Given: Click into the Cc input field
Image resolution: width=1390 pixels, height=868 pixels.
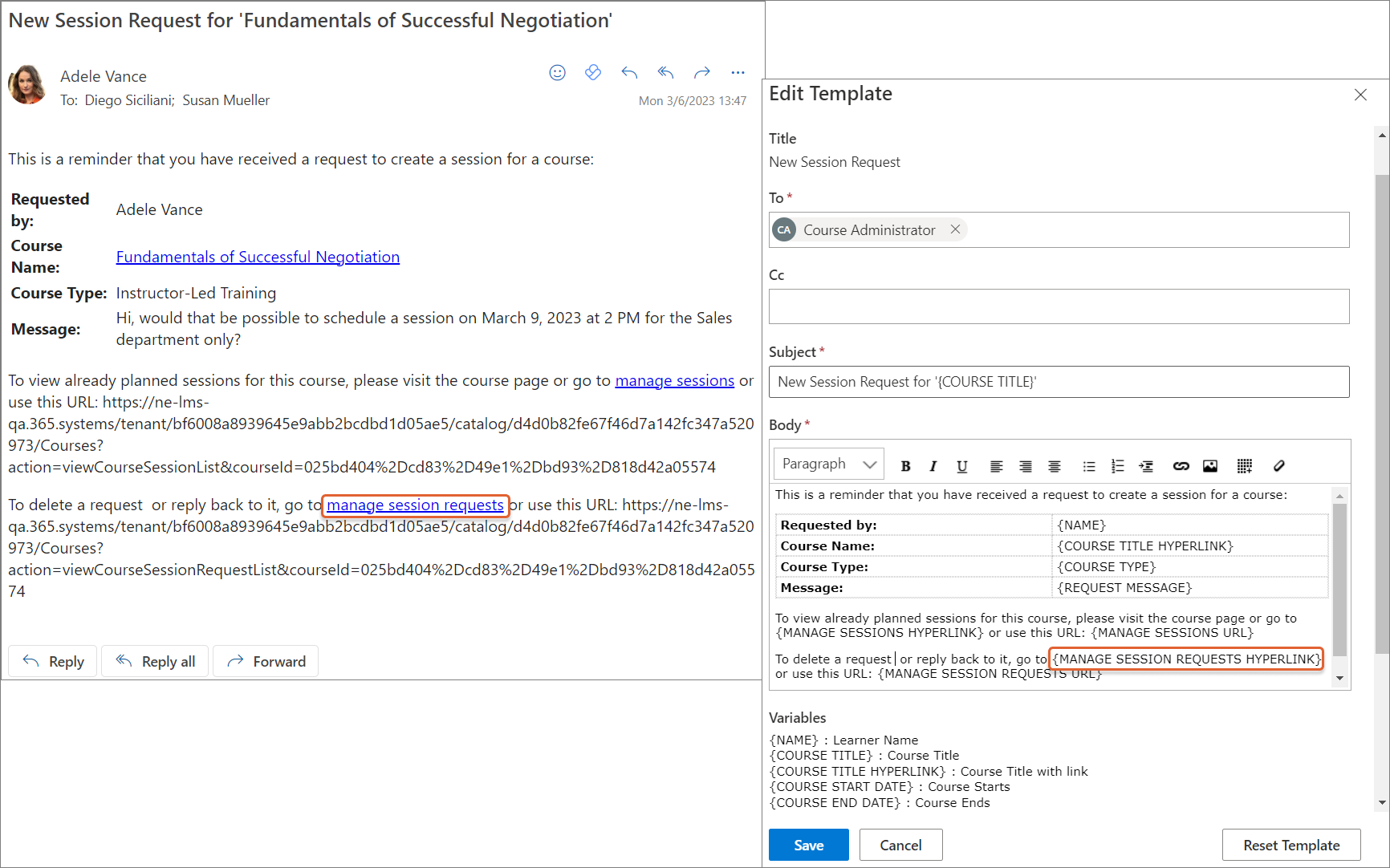Looking at the screenshot, I should (x=1059, y=306).
